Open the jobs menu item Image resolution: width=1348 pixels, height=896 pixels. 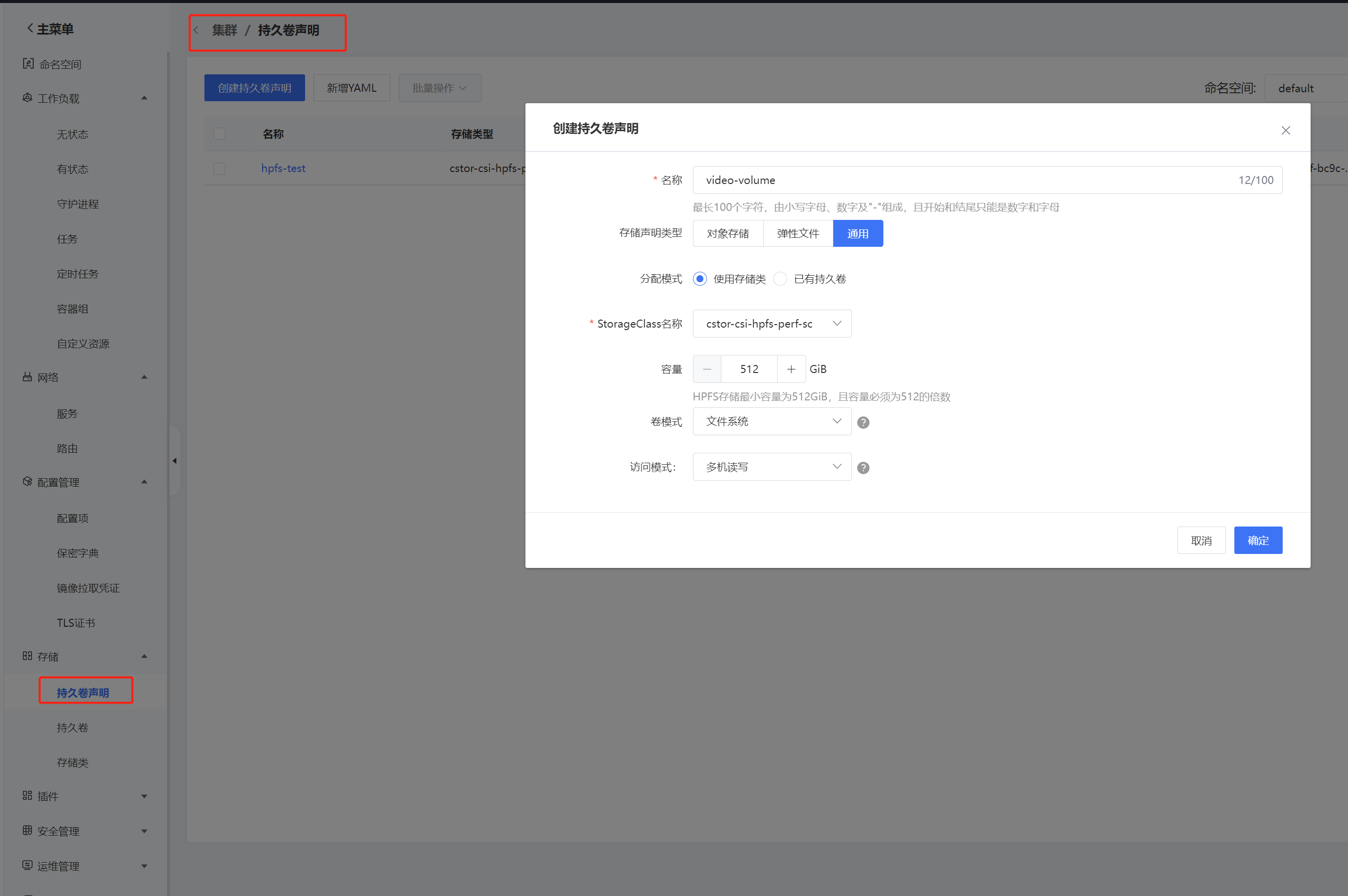[x=67, y=239]
